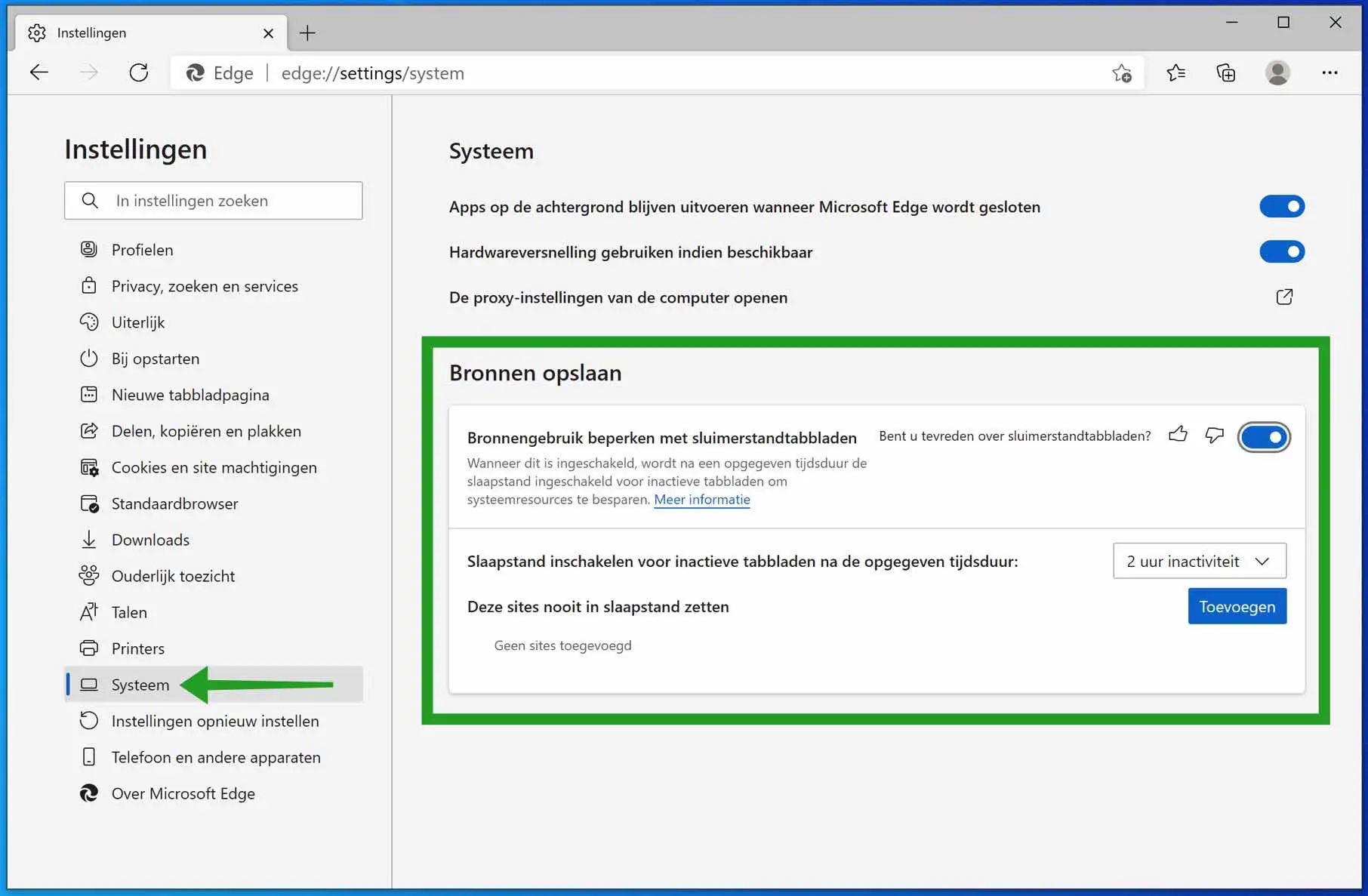
Task: Click the browser back arrow
Action: coord(39,72)
